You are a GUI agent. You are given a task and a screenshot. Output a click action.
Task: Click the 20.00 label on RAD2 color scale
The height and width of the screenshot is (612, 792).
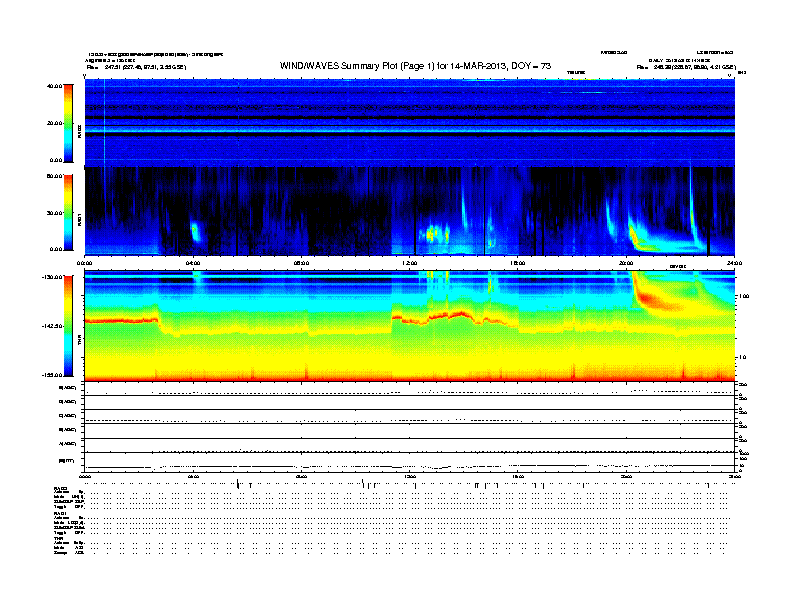[54, 123]
